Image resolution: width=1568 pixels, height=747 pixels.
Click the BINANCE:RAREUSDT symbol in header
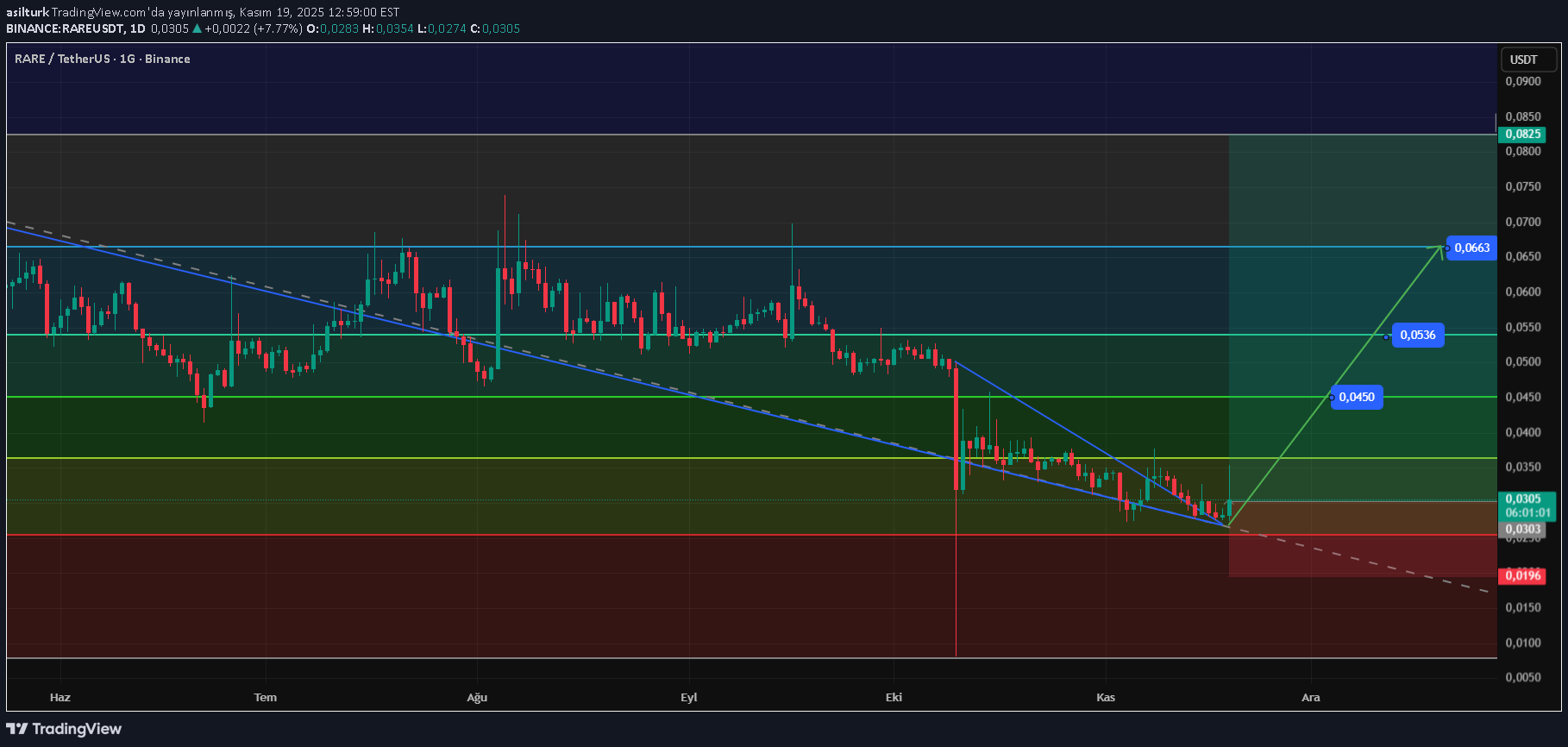66,28
